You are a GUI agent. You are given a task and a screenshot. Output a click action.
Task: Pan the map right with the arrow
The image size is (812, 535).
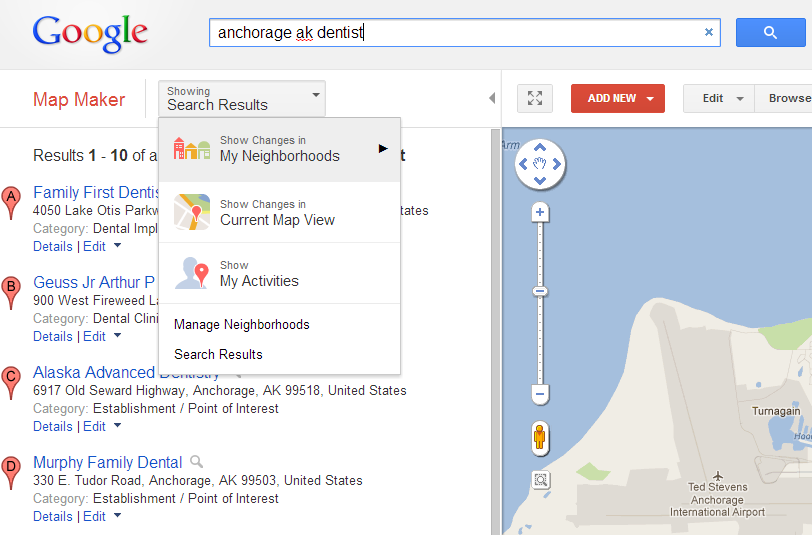pyautogui.click(x=557, y=164)
